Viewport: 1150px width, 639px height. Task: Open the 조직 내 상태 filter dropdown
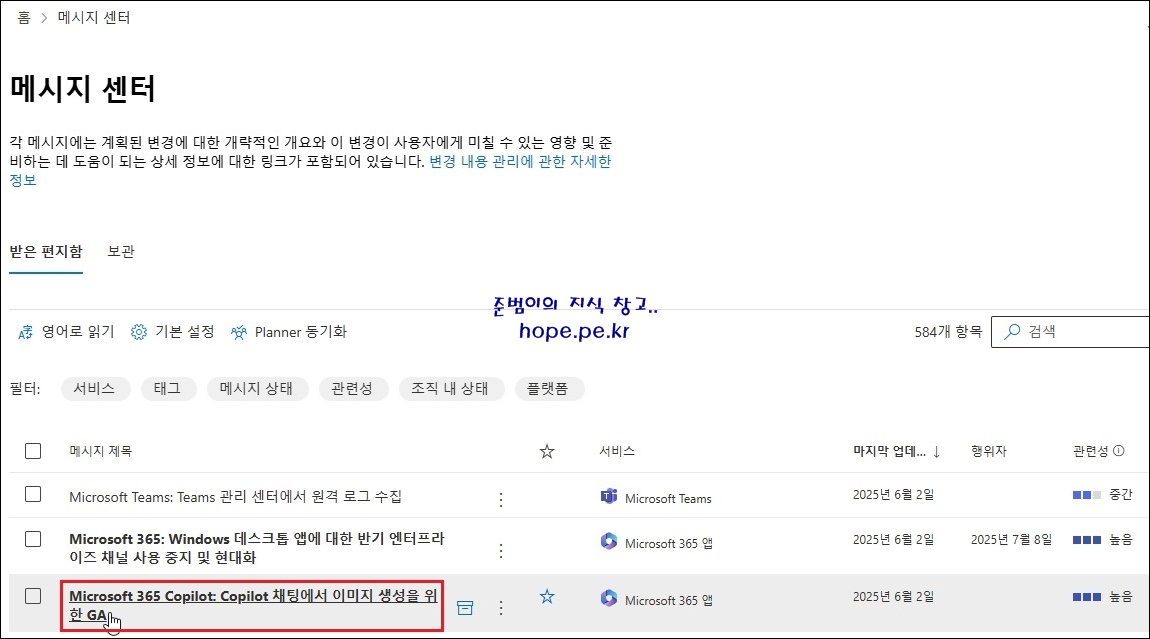click(450, 389)
